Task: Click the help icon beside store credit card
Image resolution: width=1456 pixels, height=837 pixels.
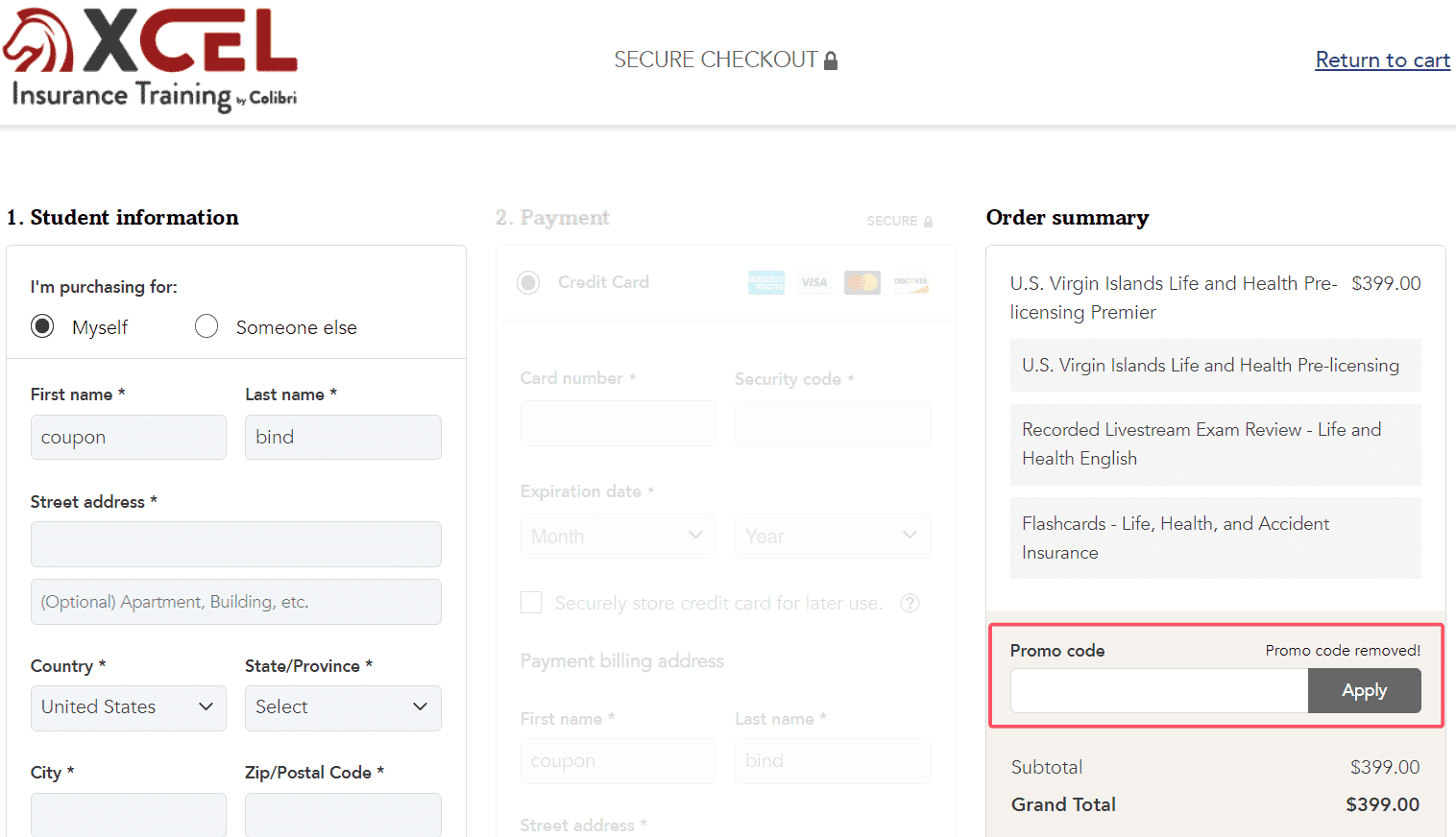Action: [x=910, y=603]
